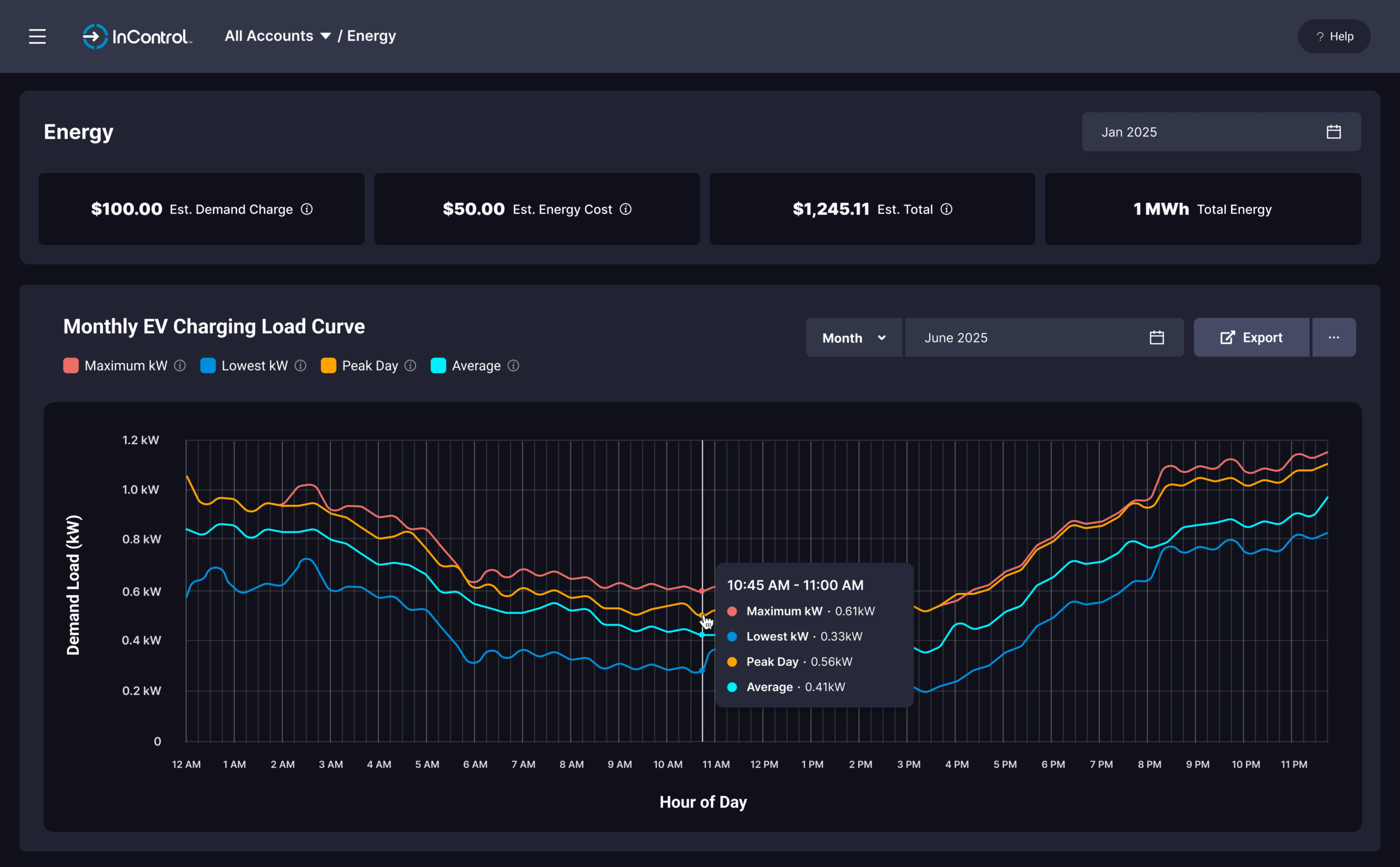The image size is (1400, 867).
Task: Open the Help button
Action: coord(1333,37)
